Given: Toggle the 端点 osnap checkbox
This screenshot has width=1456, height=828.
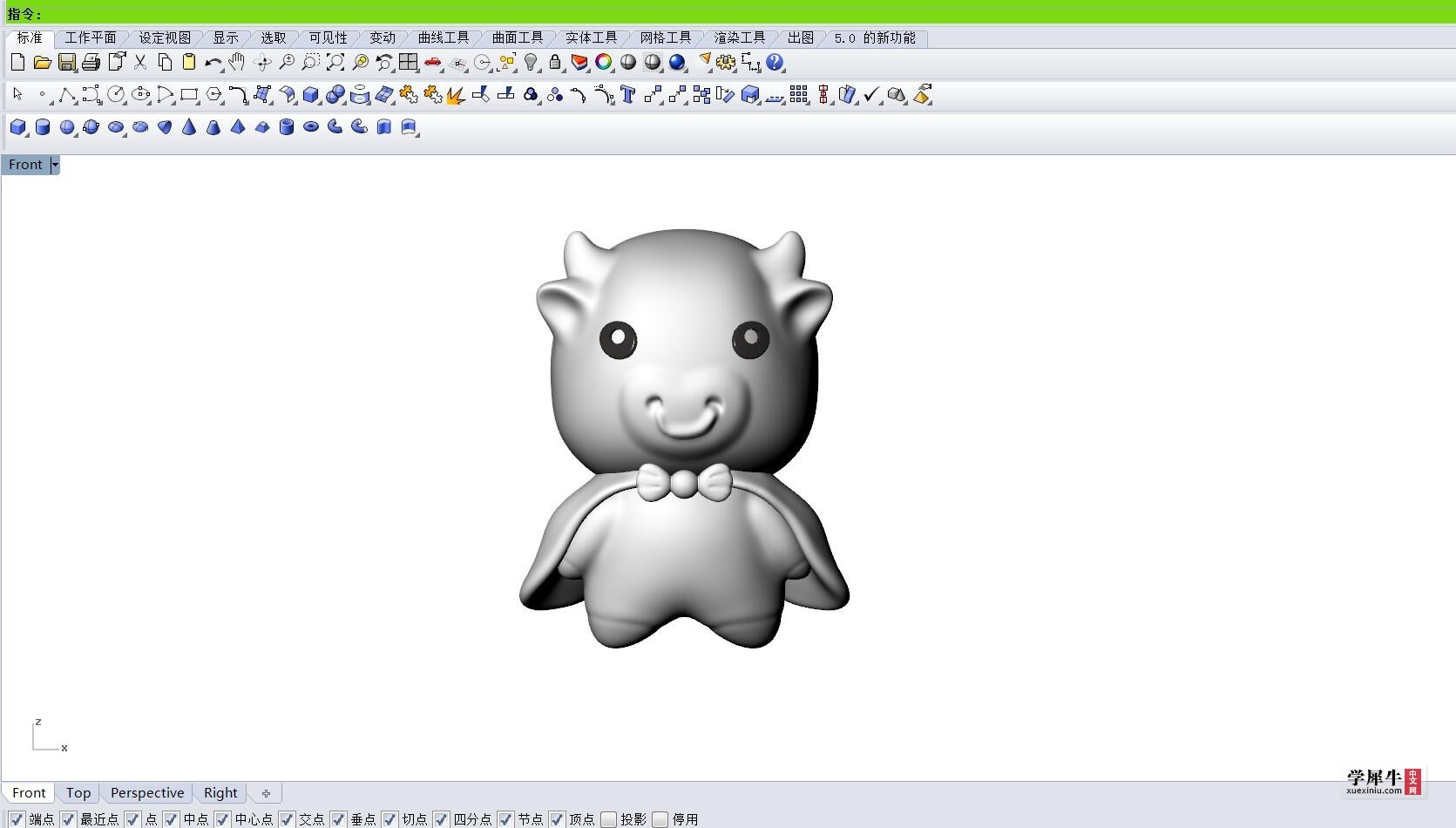Looking at the screenshot, I should click(17, 819).
